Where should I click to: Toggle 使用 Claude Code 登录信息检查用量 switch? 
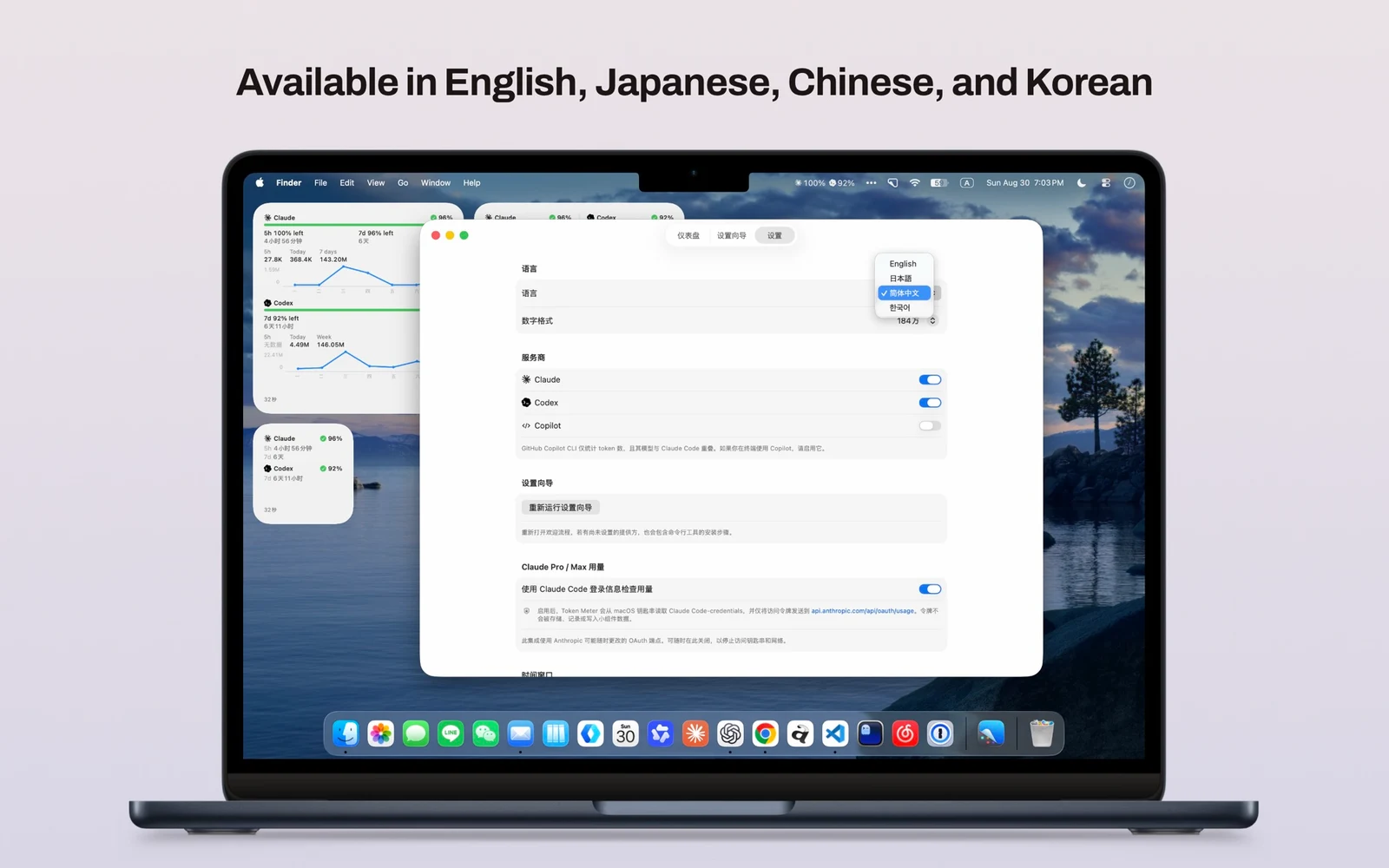point(930,589)
